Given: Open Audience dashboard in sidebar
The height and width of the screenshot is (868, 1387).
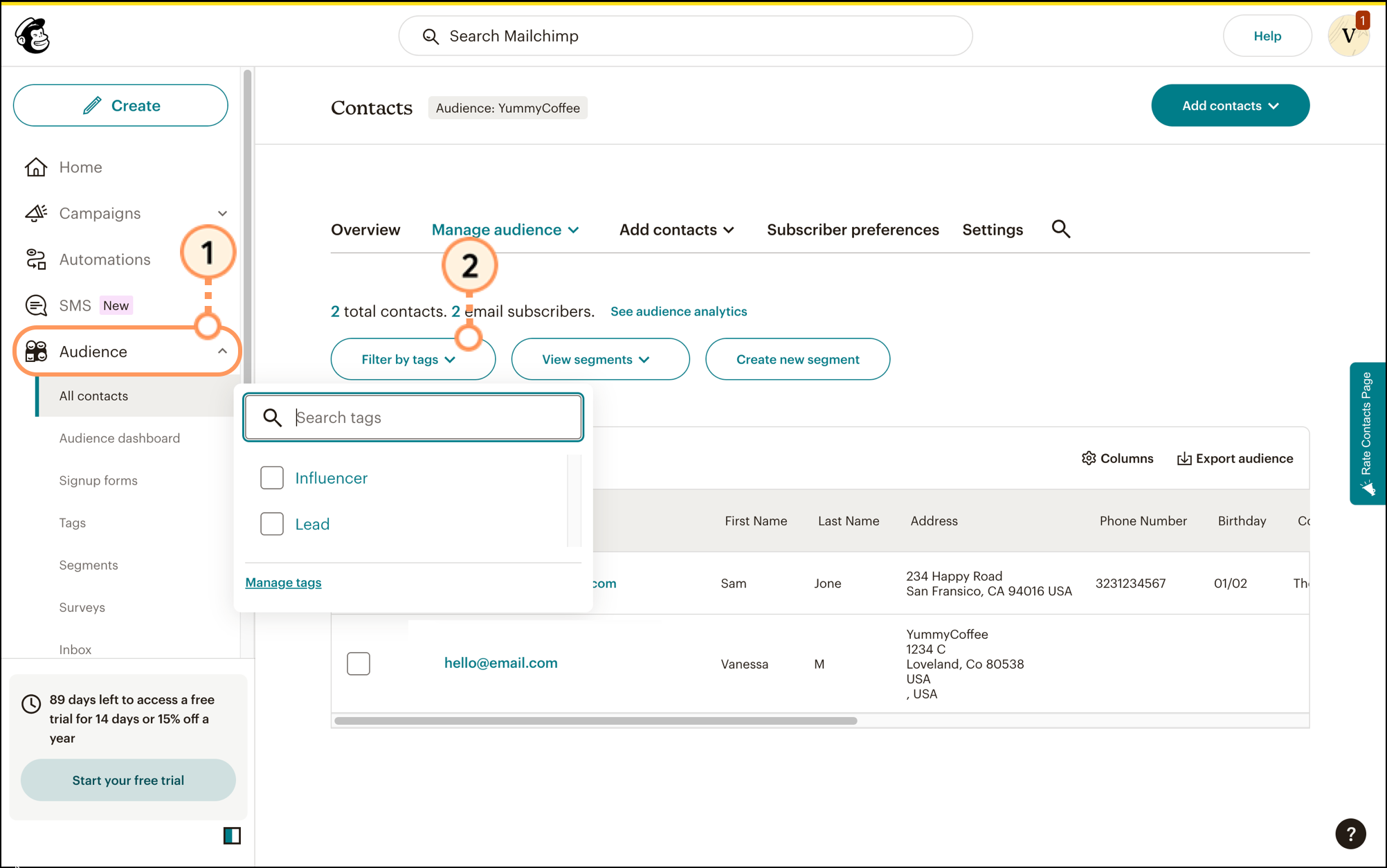Looking at the screenshot, I should (119, 438).
